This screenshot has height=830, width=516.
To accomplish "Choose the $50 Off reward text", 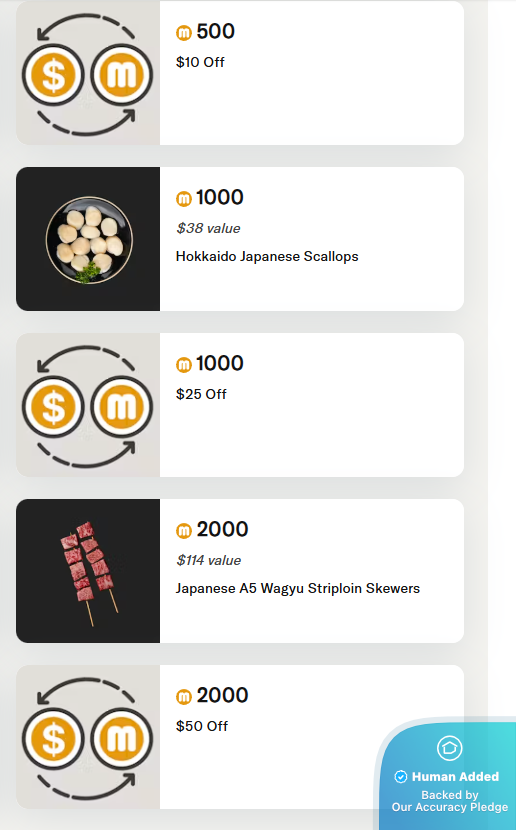I will [202, 726].
